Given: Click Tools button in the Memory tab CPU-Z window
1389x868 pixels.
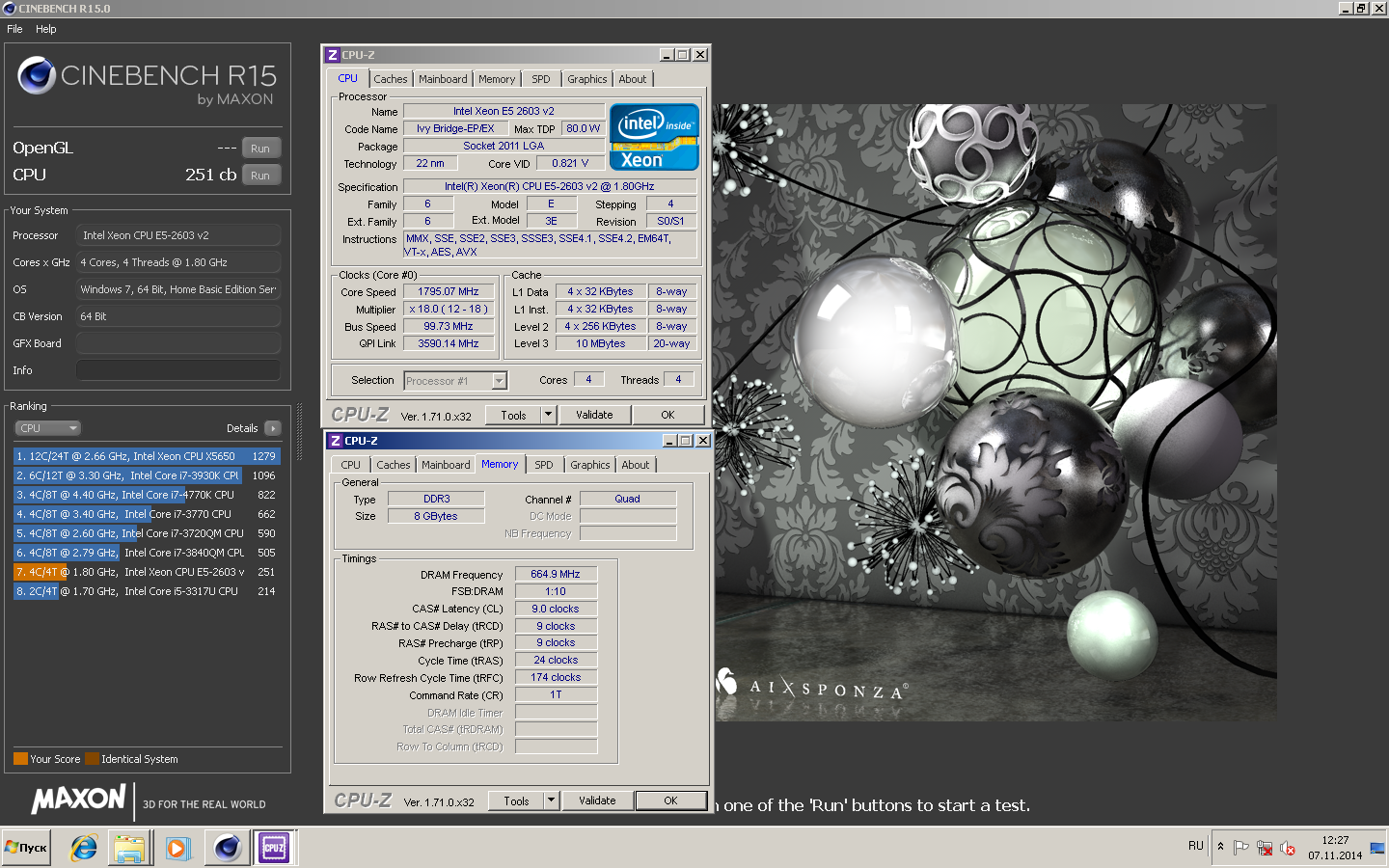Looking at the screenshot, I should (x=516, y=800).
